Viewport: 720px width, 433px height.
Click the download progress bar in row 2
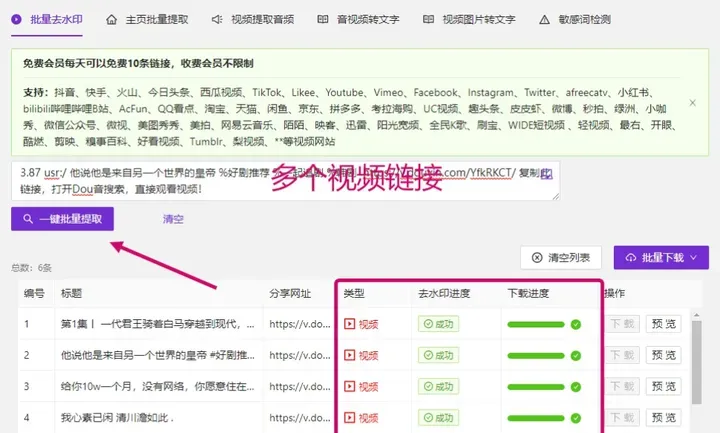[536, 356]
